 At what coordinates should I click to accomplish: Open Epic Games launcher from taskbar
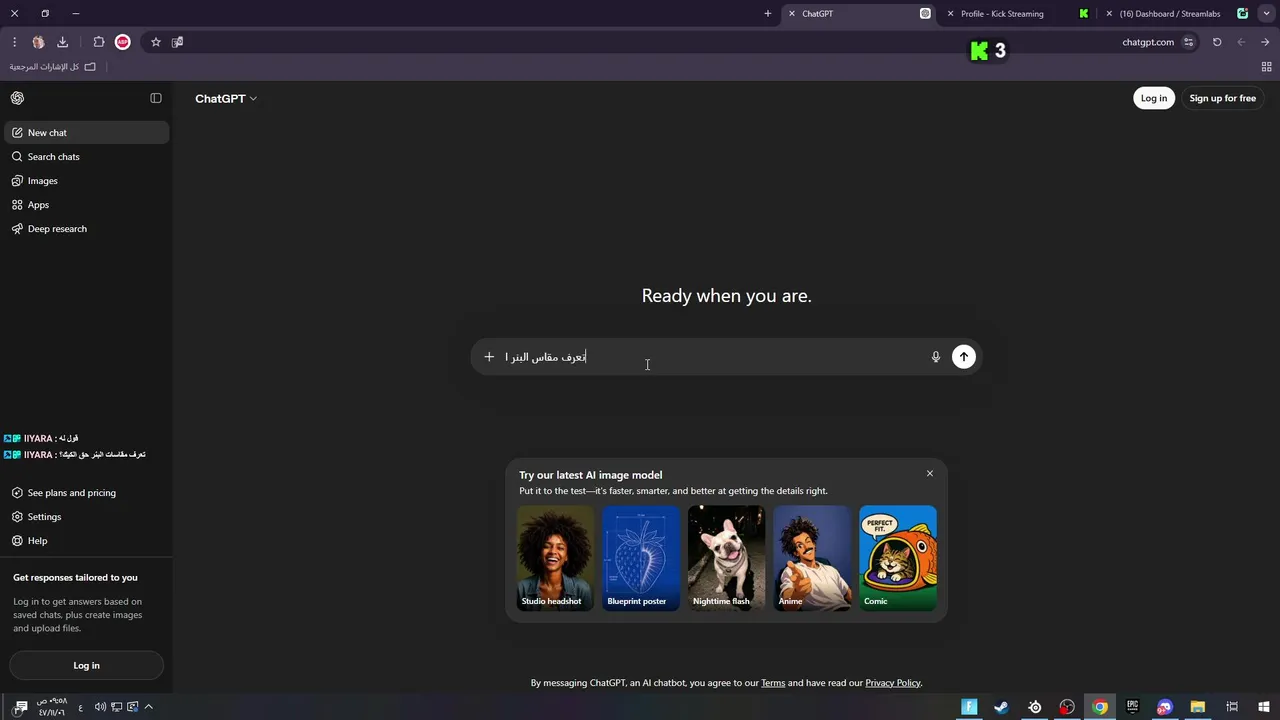[1133, 707]
